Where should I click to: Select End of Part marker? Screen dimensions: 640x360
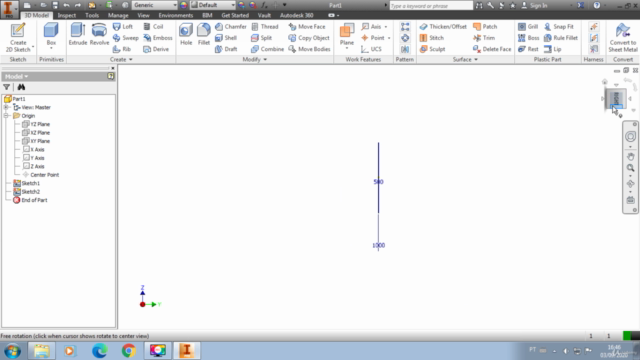click(30, 200)
